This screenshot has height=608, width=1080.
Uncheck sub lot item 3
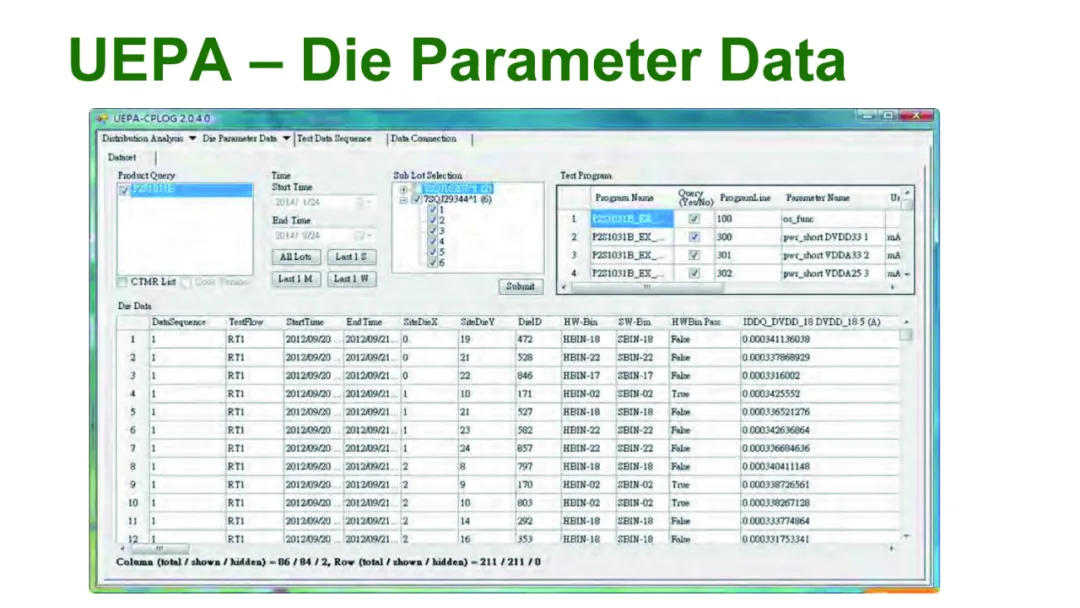432,231
